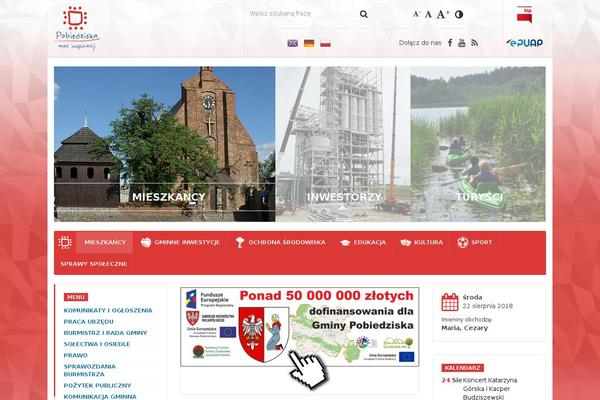Open Sołectwa i Osiedle sidebar link
This screenshot has width=600, height=400.
pyautogui.click(x=97, y=344)
